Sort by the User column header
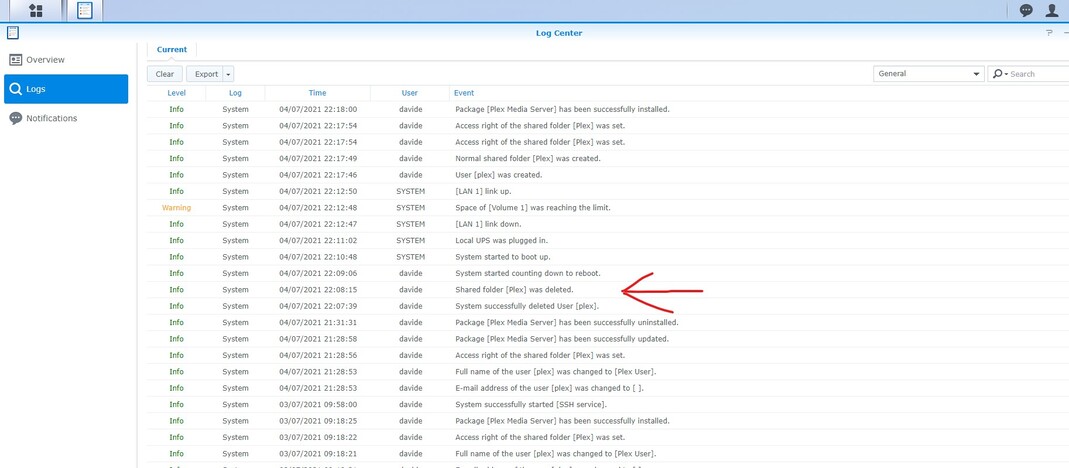 (410, 93)
